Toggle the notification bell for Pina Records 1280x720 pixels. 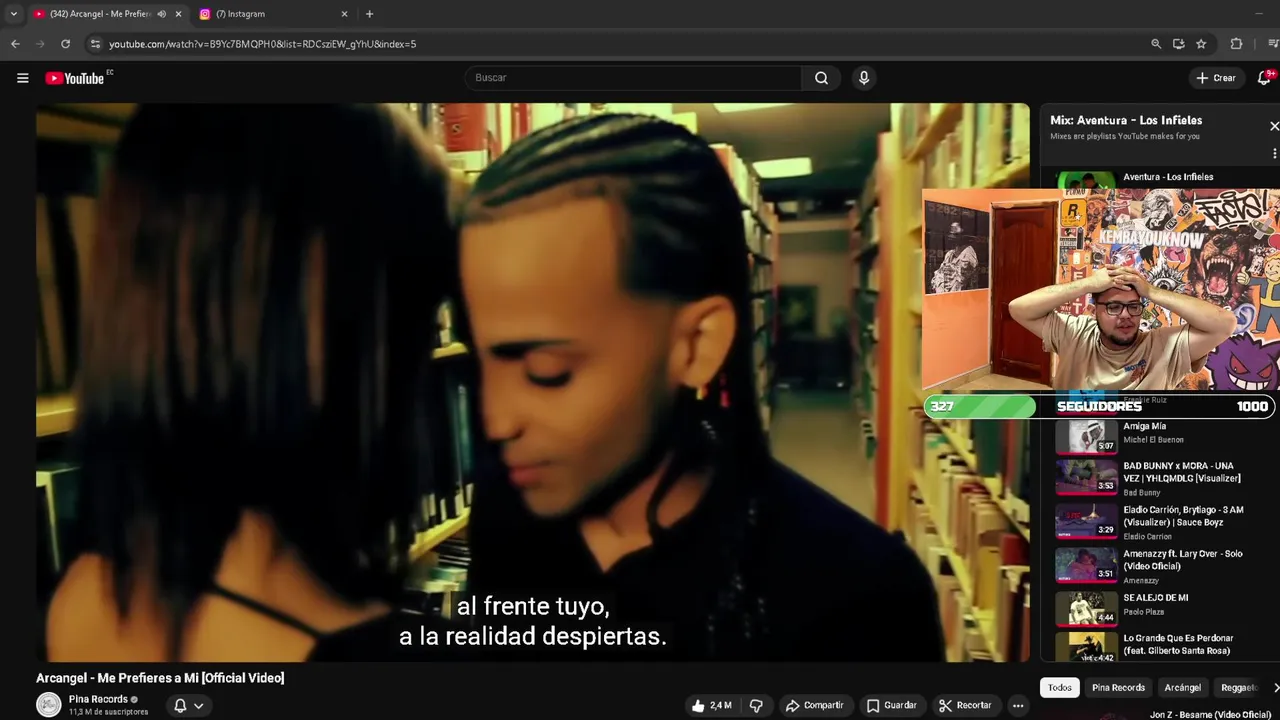tap(180, 705)
